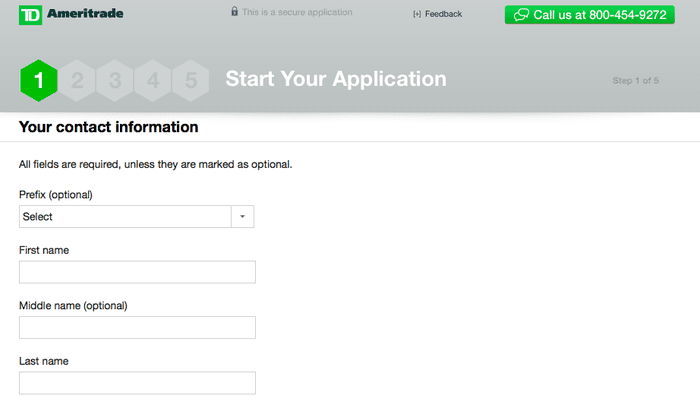700x402 pixels.
Task: Click the chat bubbles icon in call button
Action: click(521, 15)
